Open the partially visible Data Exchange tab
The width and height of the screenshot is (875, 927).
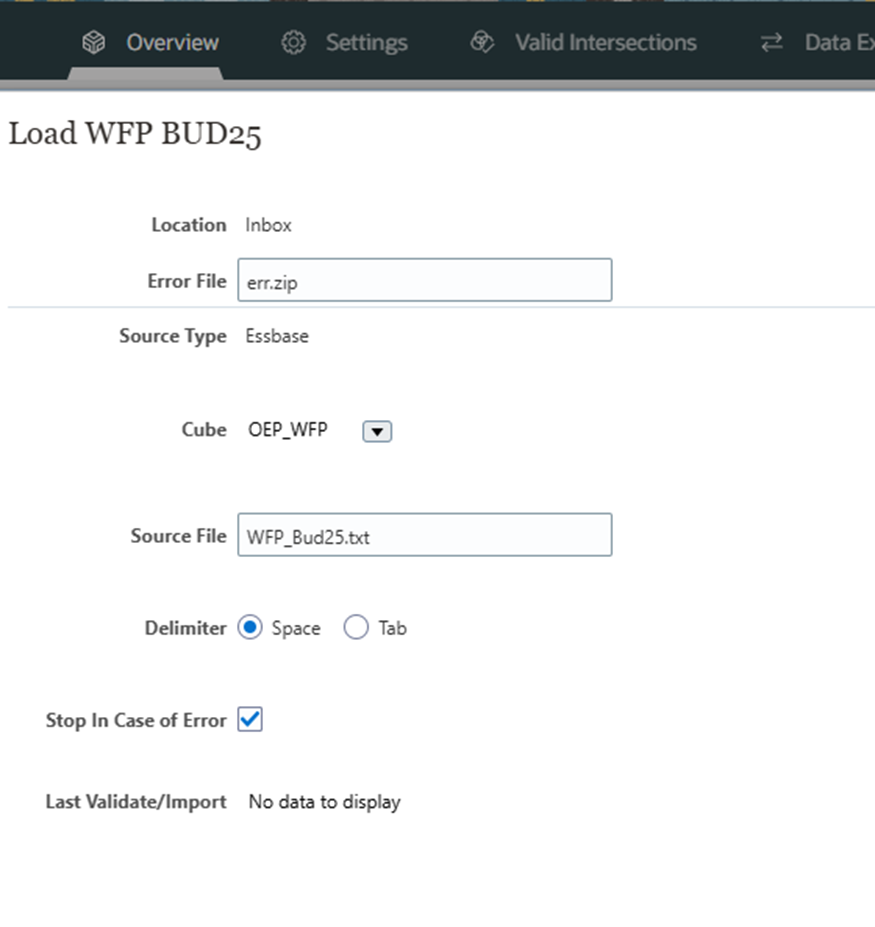pyautogui.click(x=838, y=43)
